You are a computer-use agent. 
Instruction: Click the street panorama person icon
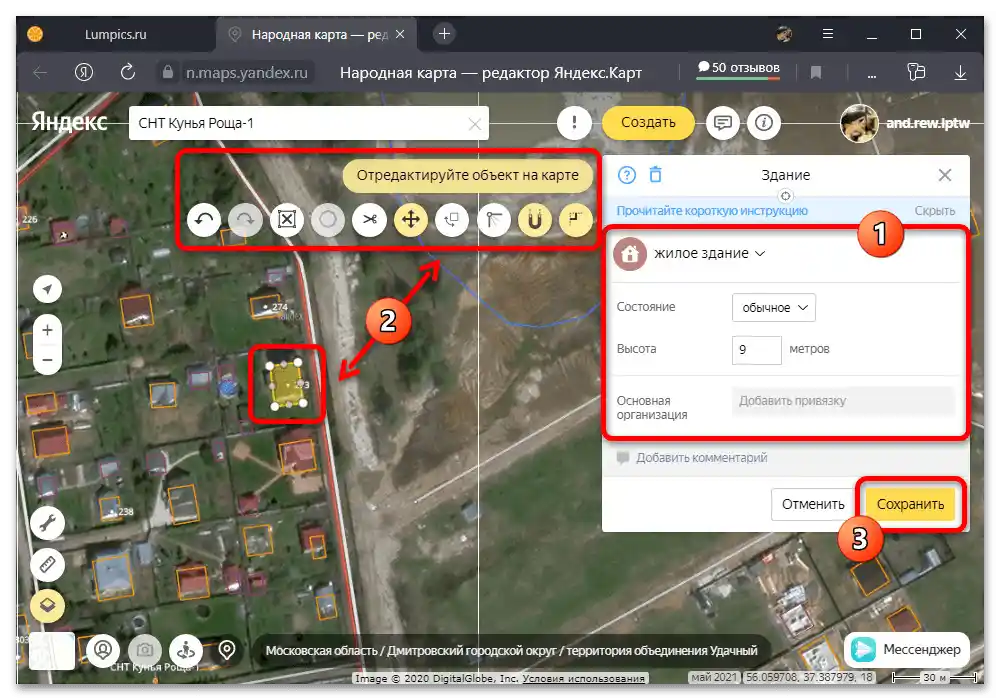tap(186, 650)
